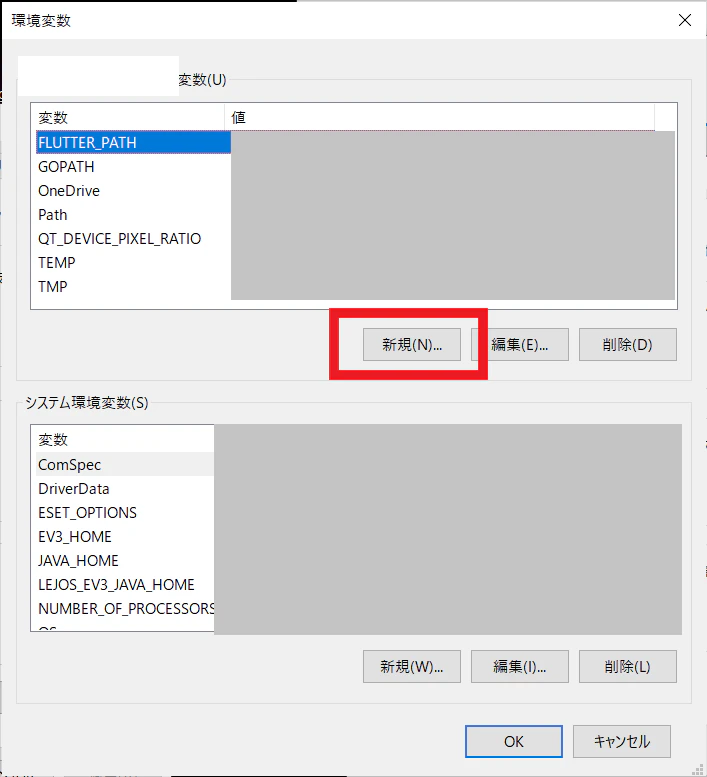This screenshot has width=707, height=777.
Task: Click the キャンセル button
Action: point(622,741)
